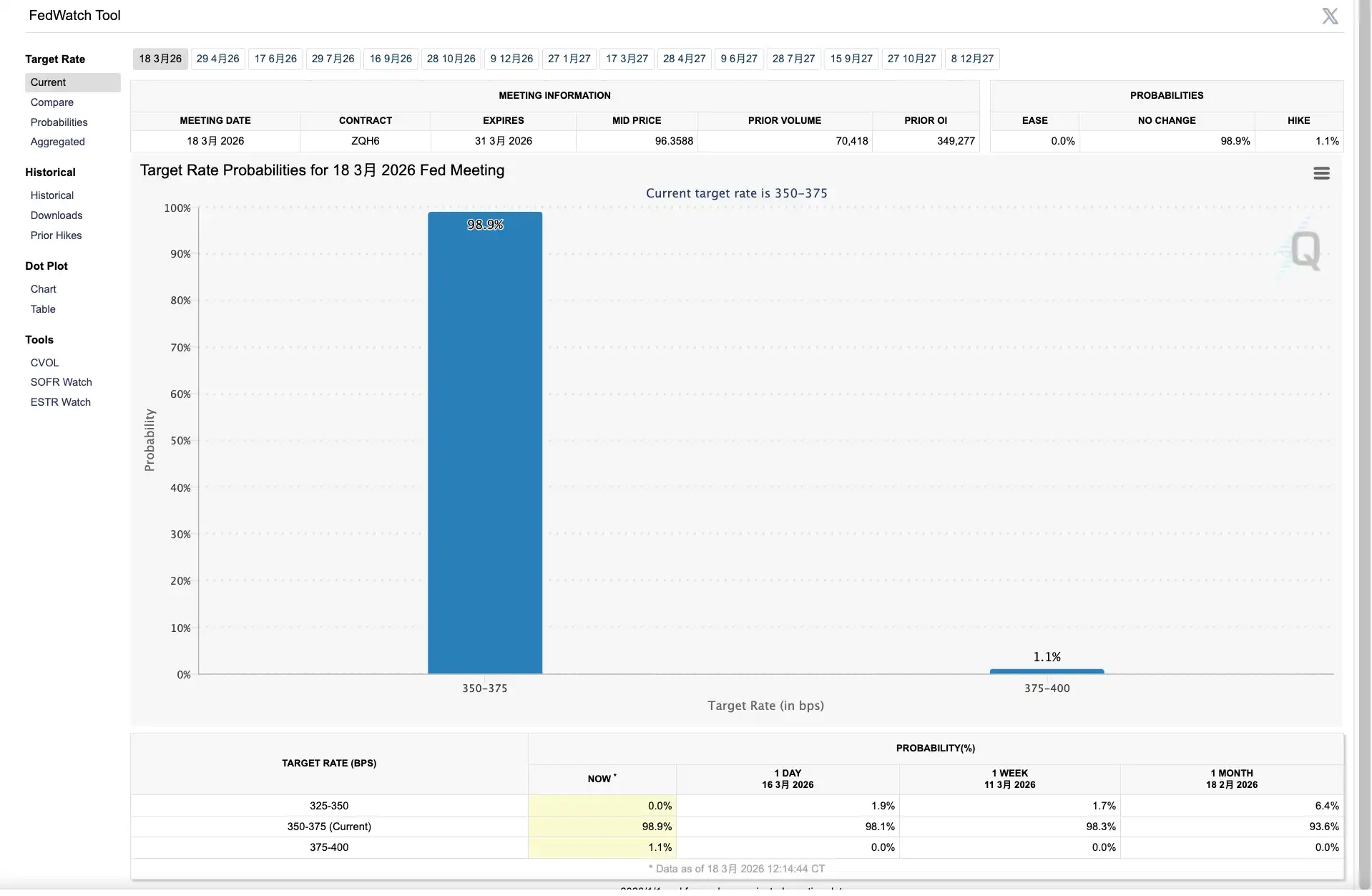
Task: Select the 8 12月27 meeting tab
Action: coord(971,59)
